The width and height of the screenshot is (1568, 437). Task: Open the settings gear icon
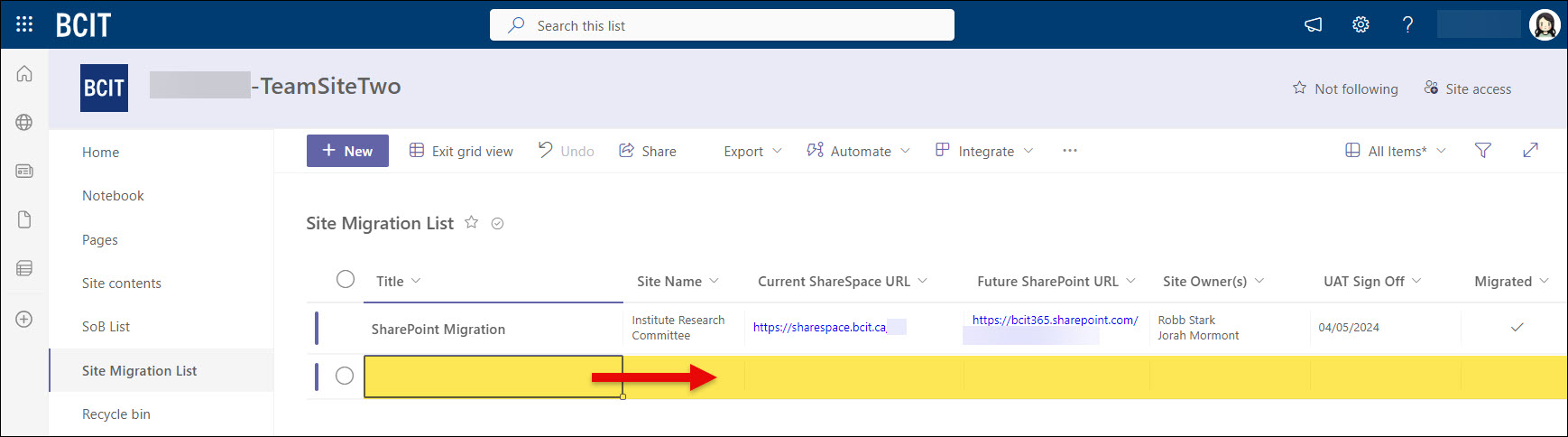pos(1360,24)
